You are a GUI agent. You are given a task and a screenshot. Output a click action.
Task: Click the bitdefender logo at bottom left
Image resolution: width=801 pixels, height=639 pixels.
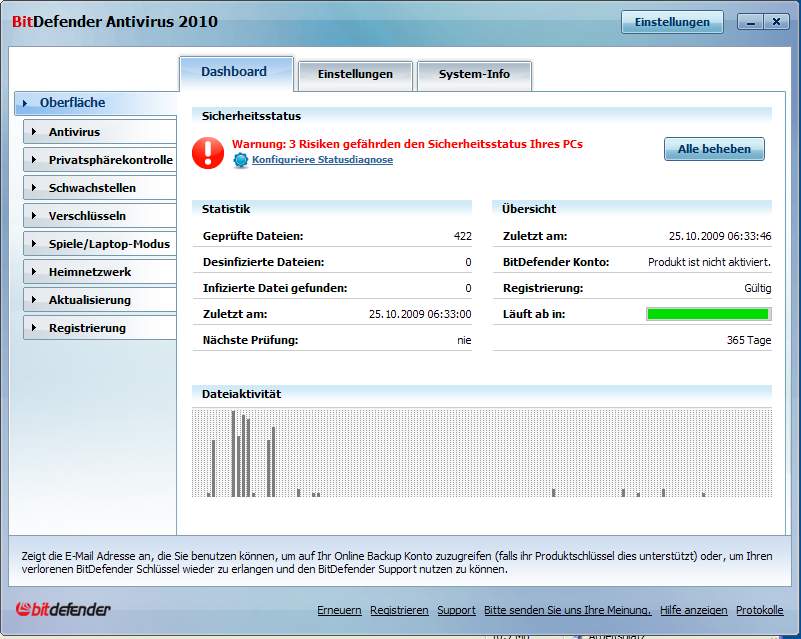point(63,608)
